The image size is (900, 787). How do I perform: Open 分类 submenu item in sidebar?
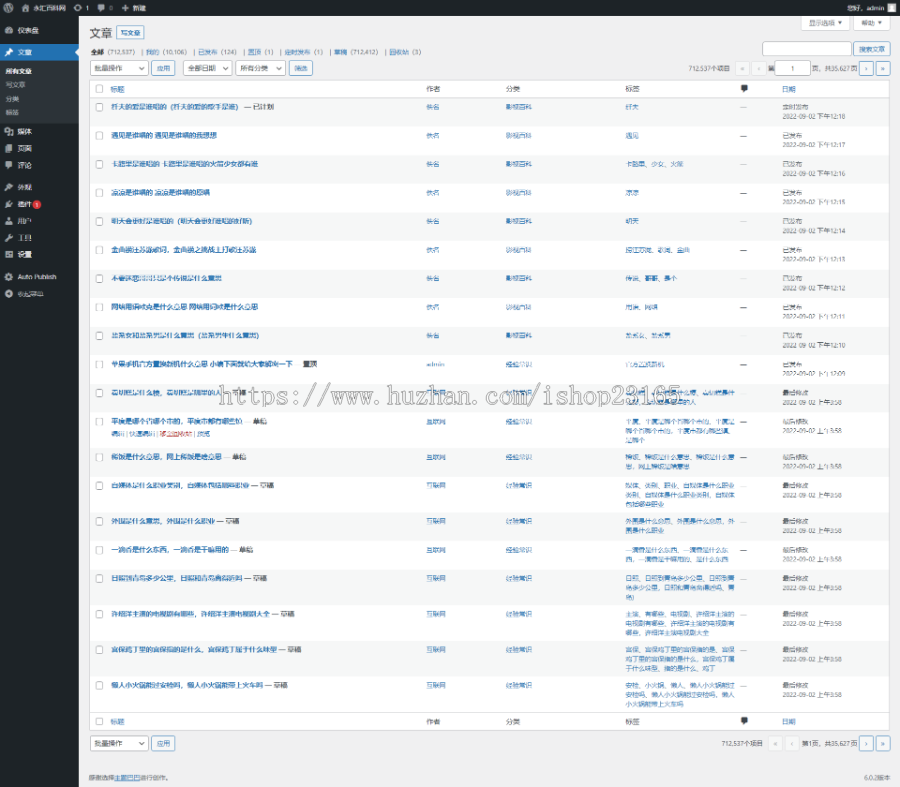tap(12, 99)
